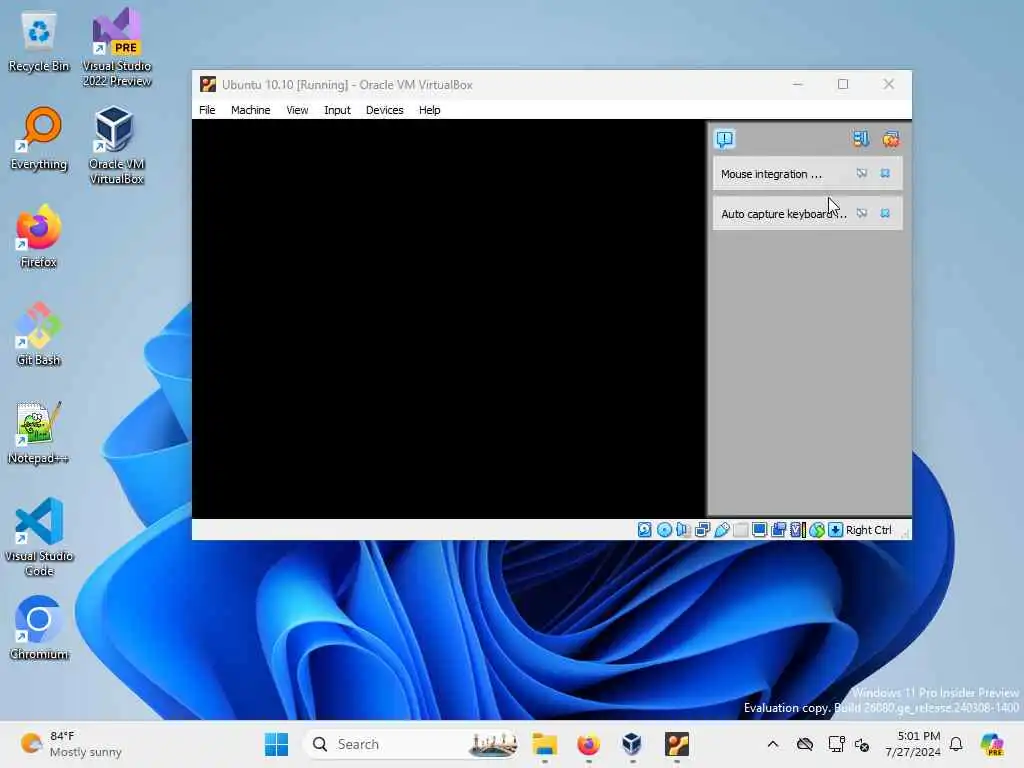Click the USB devices status bar icon
The height and width of the screenshot is (768, 1024).
(722, 530)
